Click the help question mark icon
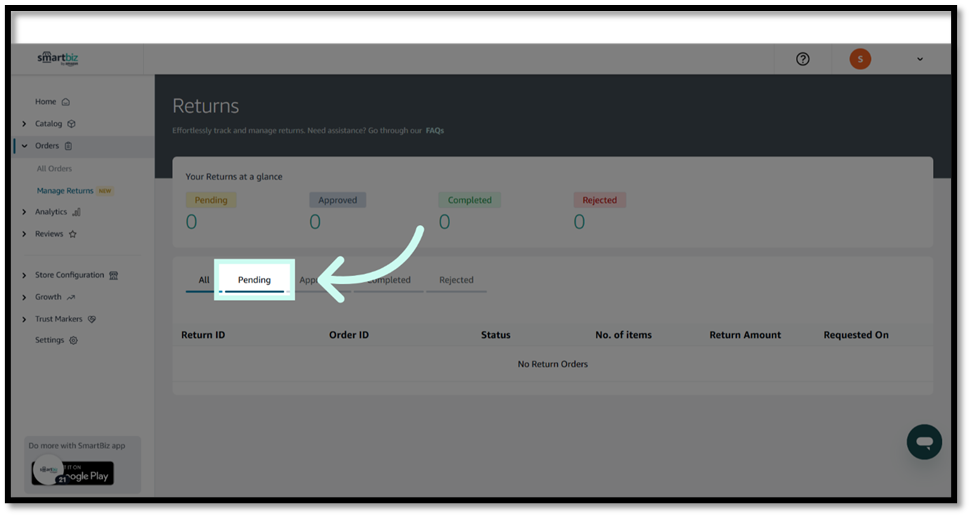 802,59
